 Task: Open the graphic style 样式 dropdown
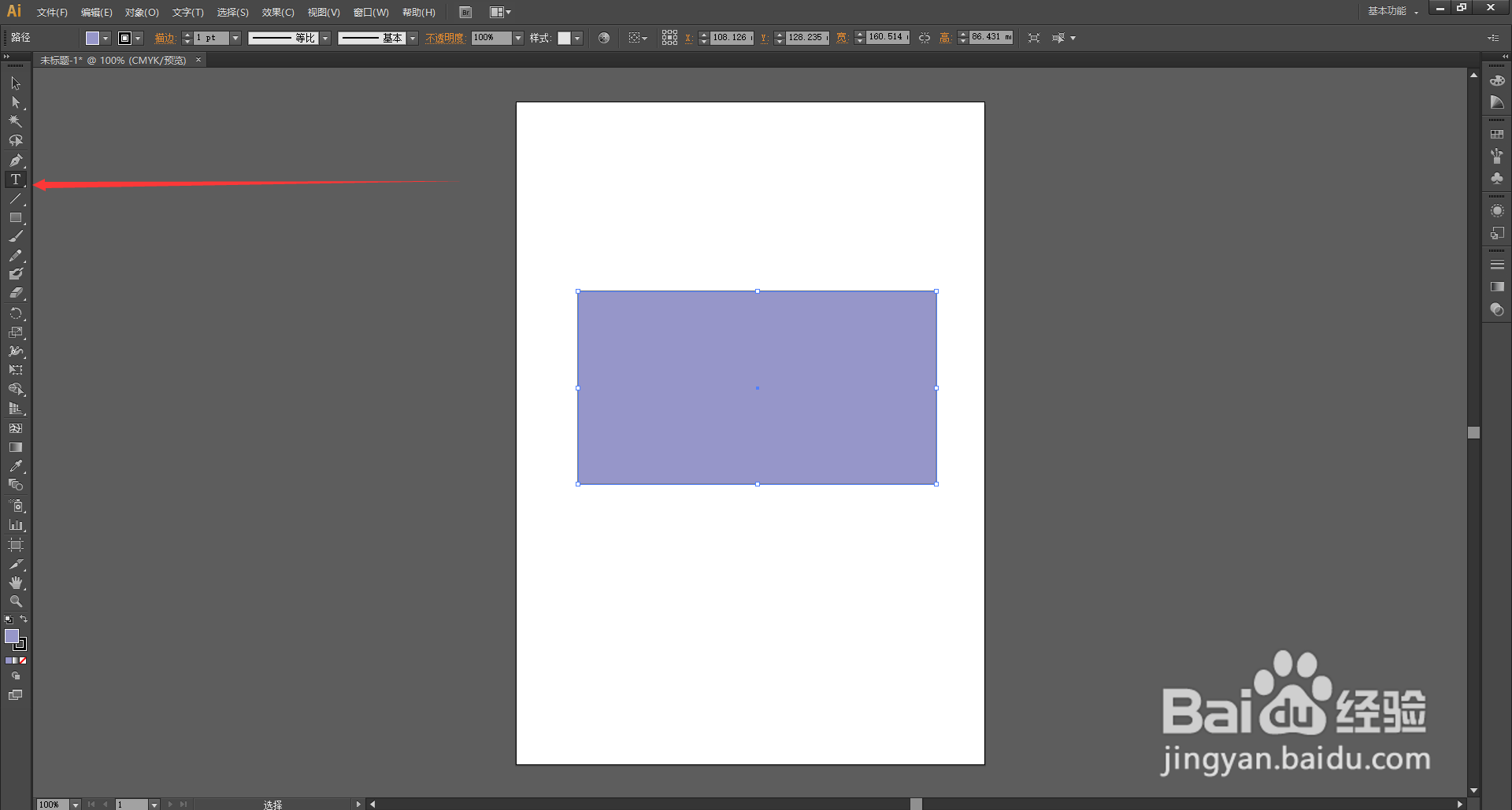pyautogui.click(x=577, y=38)
